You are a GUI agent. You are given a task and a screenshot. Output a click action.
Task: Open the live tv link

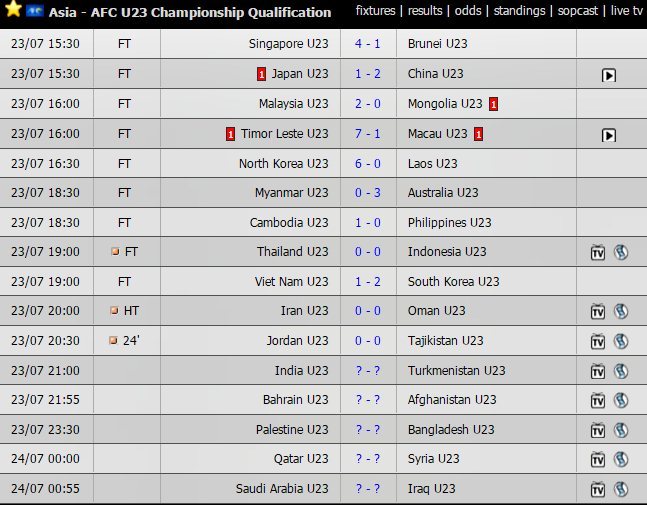[x=626, y=11]
